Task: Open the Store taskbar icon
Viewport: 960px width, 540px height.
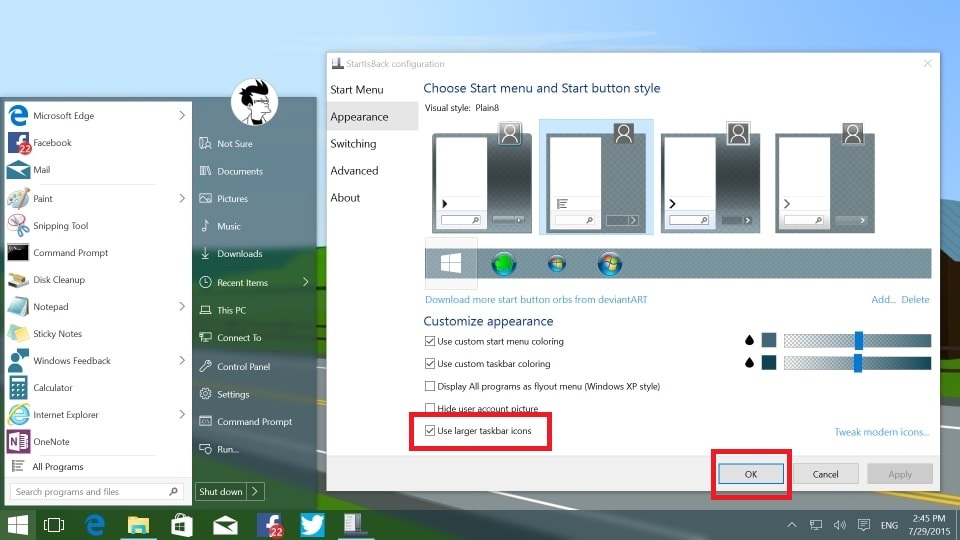Action: [182, 525]
